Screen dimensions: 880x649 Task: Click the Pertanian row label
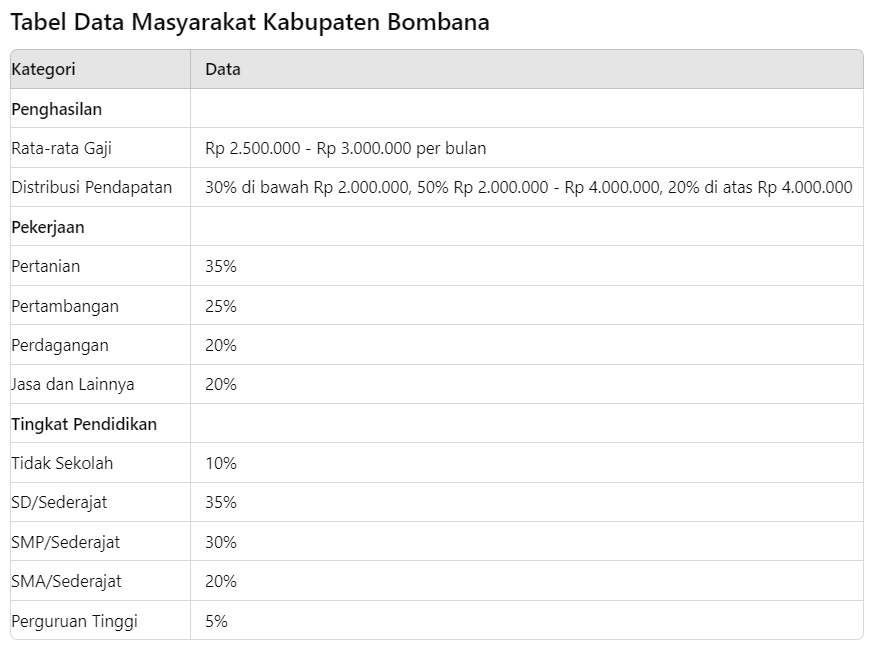46,266
